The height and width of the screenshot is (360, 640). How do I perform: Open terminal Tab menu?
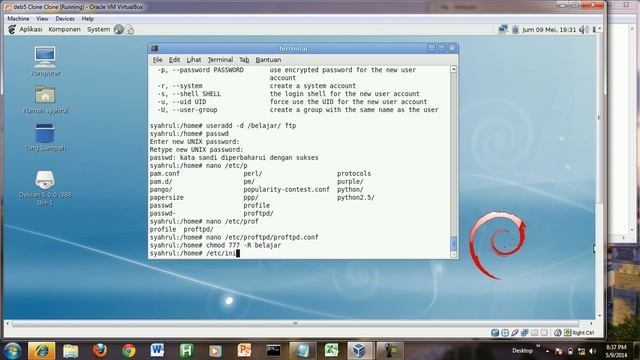tap(244, 60)
